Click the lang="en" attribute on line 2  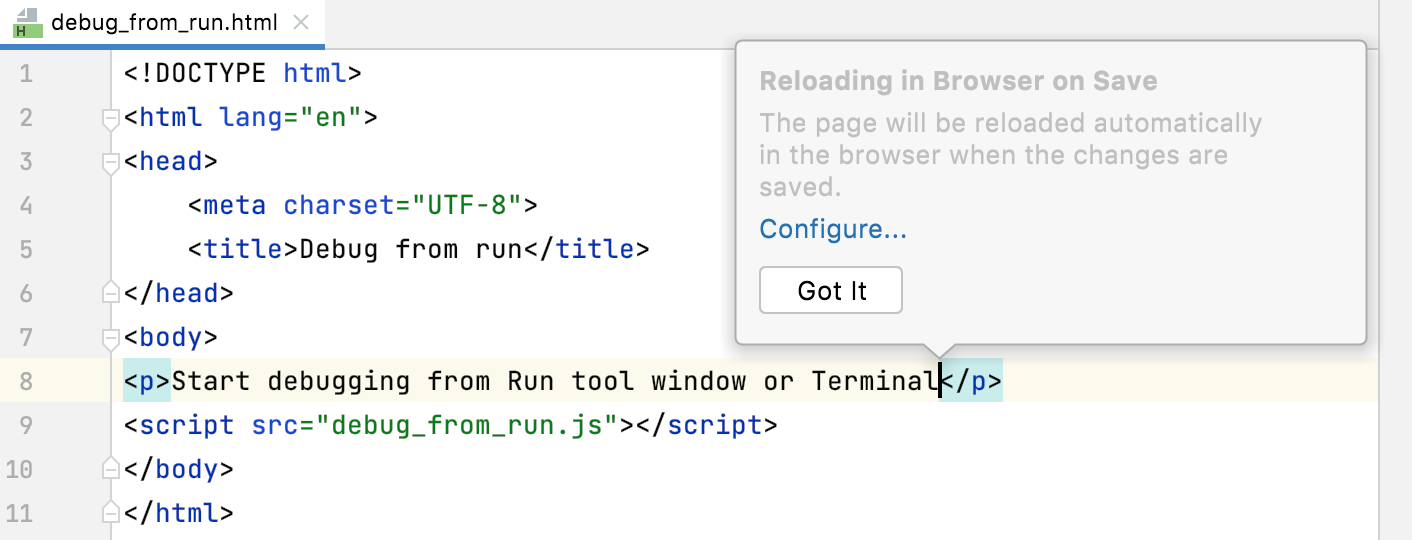pos(290,118)
